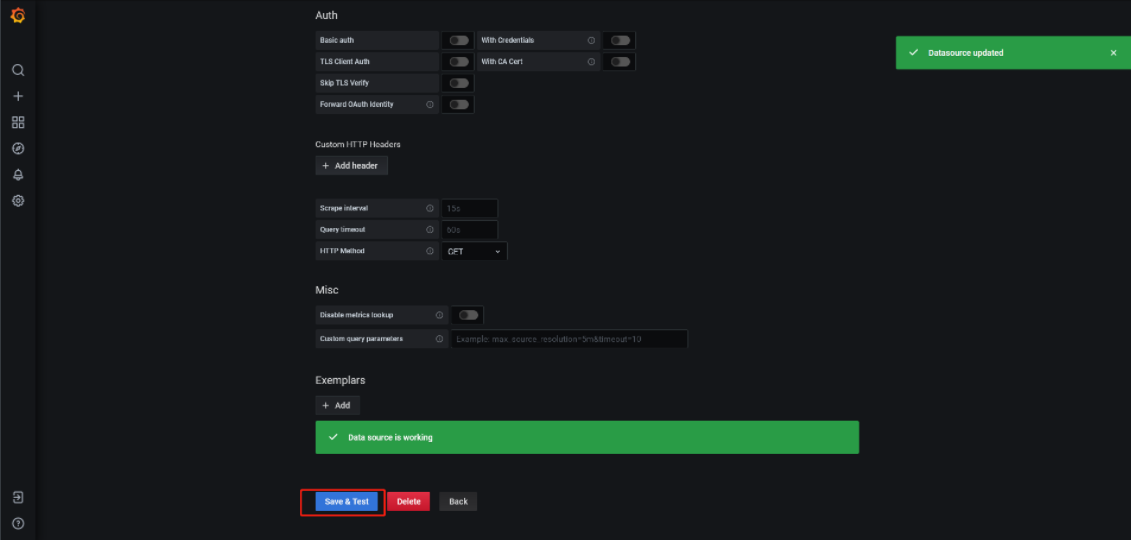Click the Save & Test button
The width and height of the screenshot is (1131, 540).
coord(346,502)
